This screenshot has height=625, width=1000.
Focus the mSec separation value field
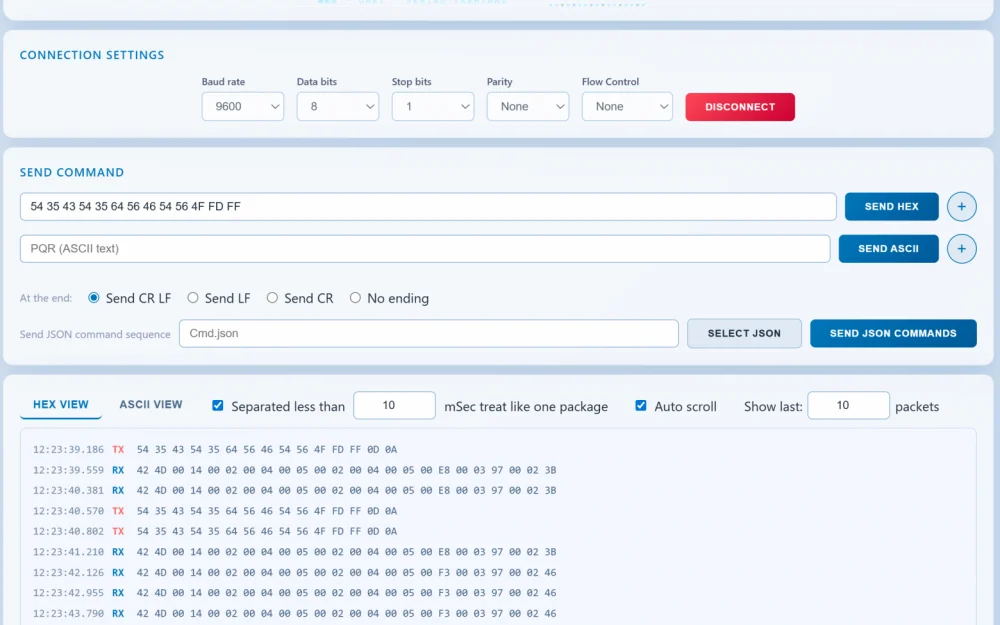[x=394, y=406]
